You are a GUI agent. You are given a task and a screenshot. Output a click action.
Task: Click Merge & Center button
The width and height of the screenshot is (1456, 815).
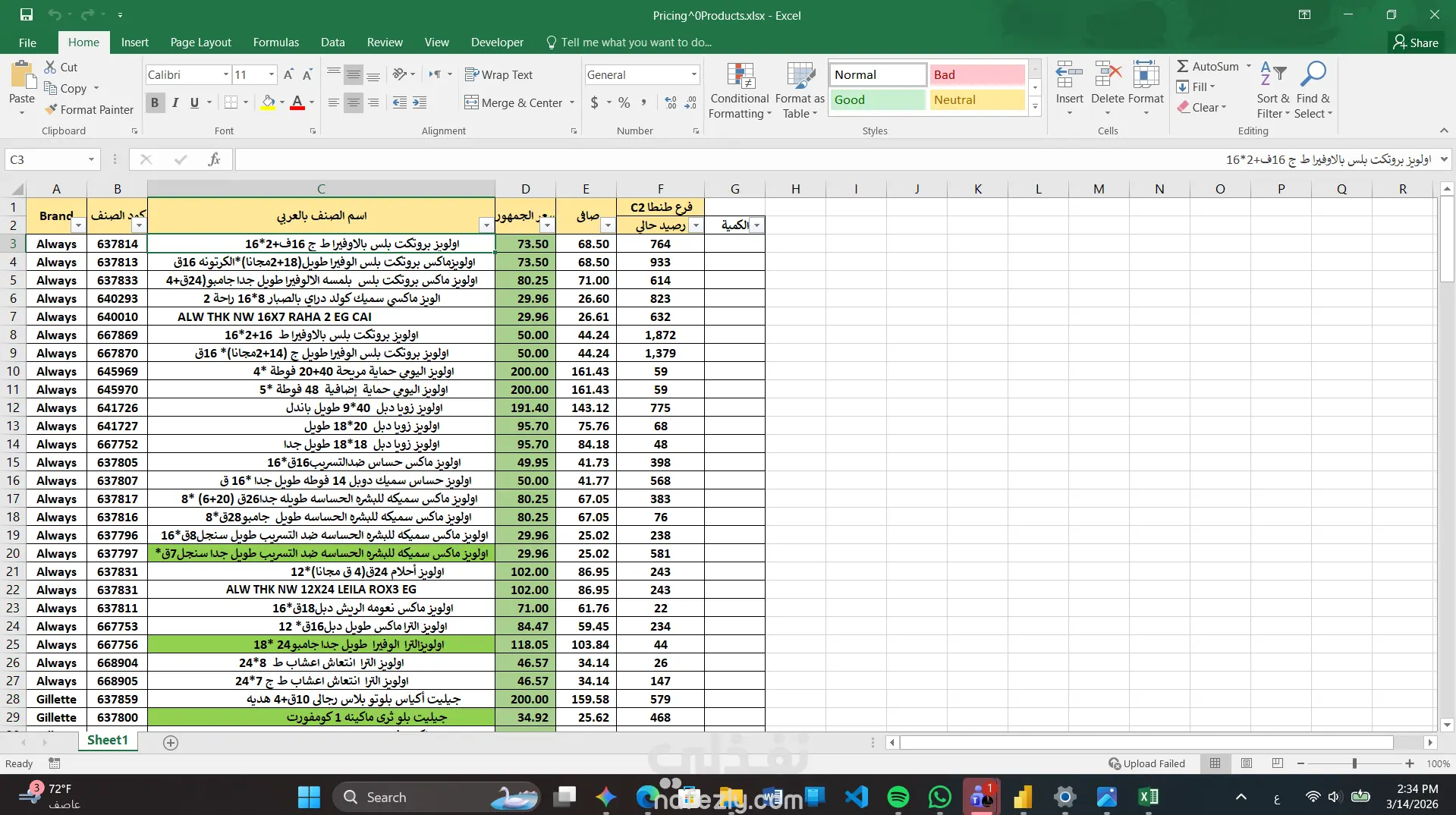tap(514, 102)
